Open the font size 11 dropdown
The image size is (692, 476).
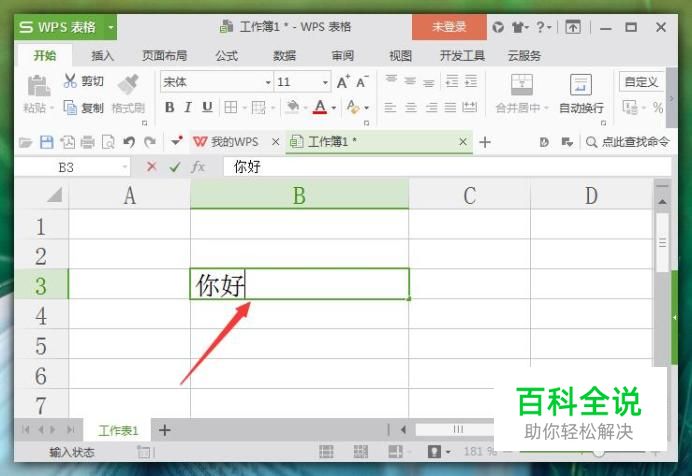(x=325, y=82)
